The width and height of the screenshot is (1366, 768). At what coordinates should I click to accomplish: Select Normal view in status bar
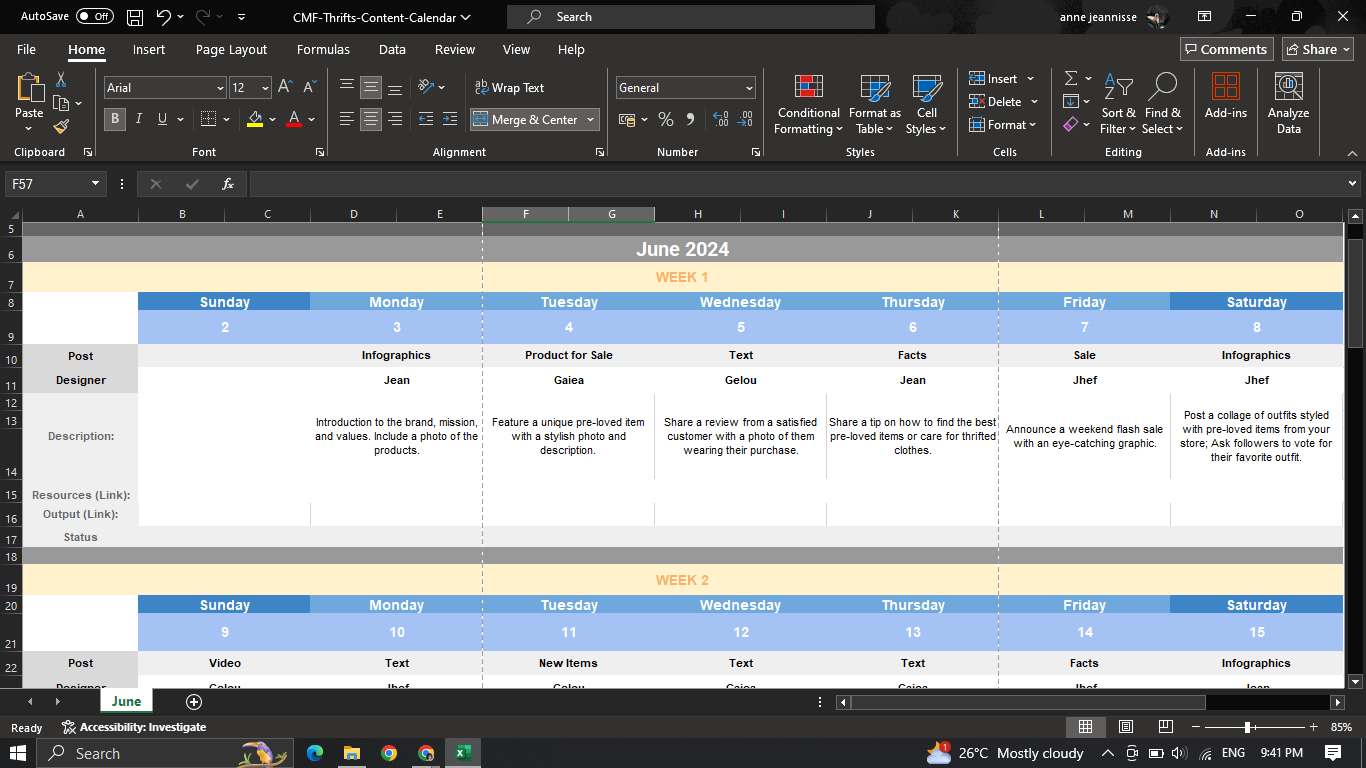1086,727
